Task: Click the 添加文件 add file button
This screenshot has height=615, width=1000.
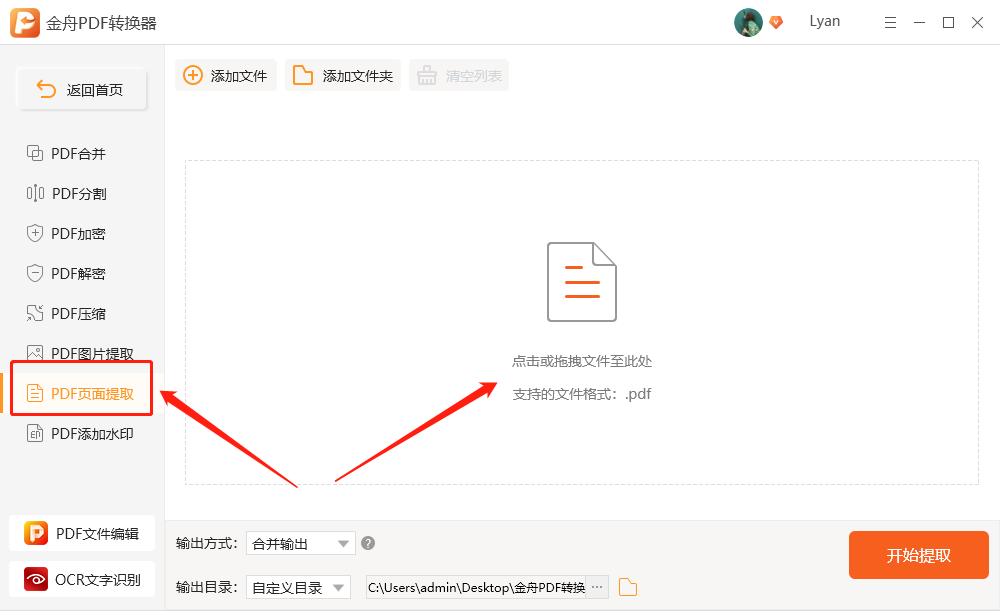Action: pos(225,74)
